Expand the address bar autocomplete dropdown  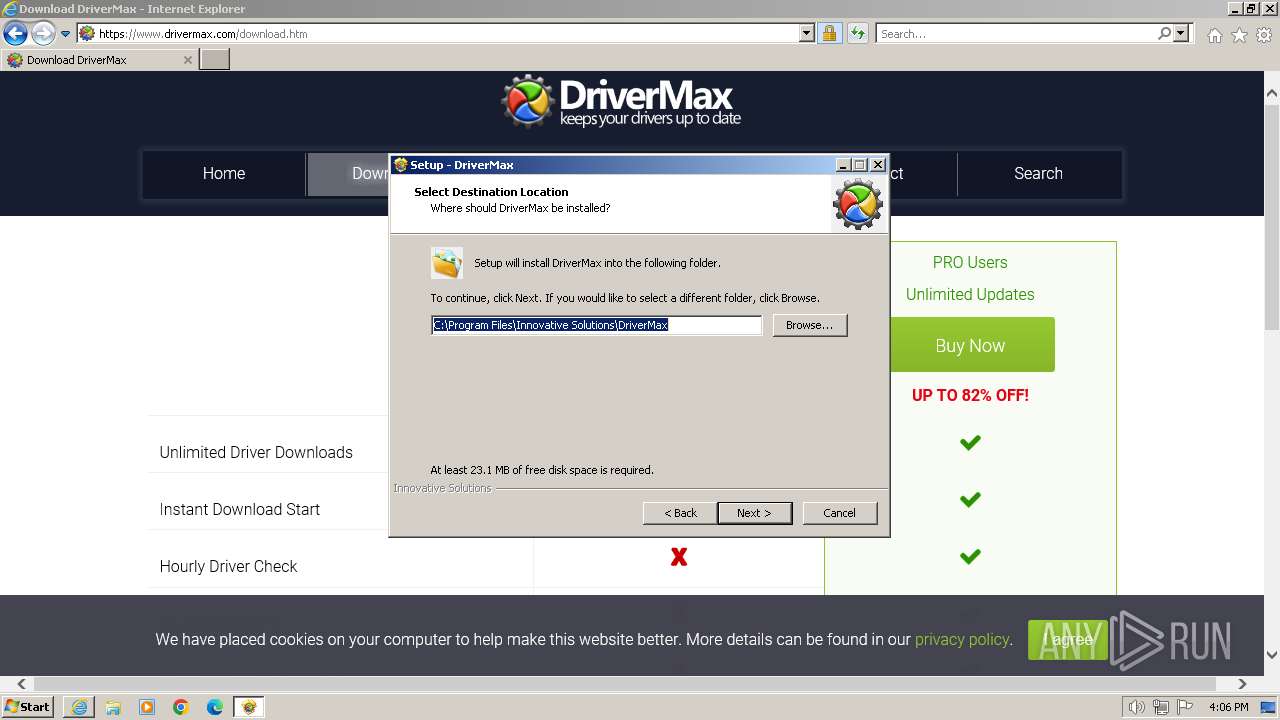pos(807,34)
